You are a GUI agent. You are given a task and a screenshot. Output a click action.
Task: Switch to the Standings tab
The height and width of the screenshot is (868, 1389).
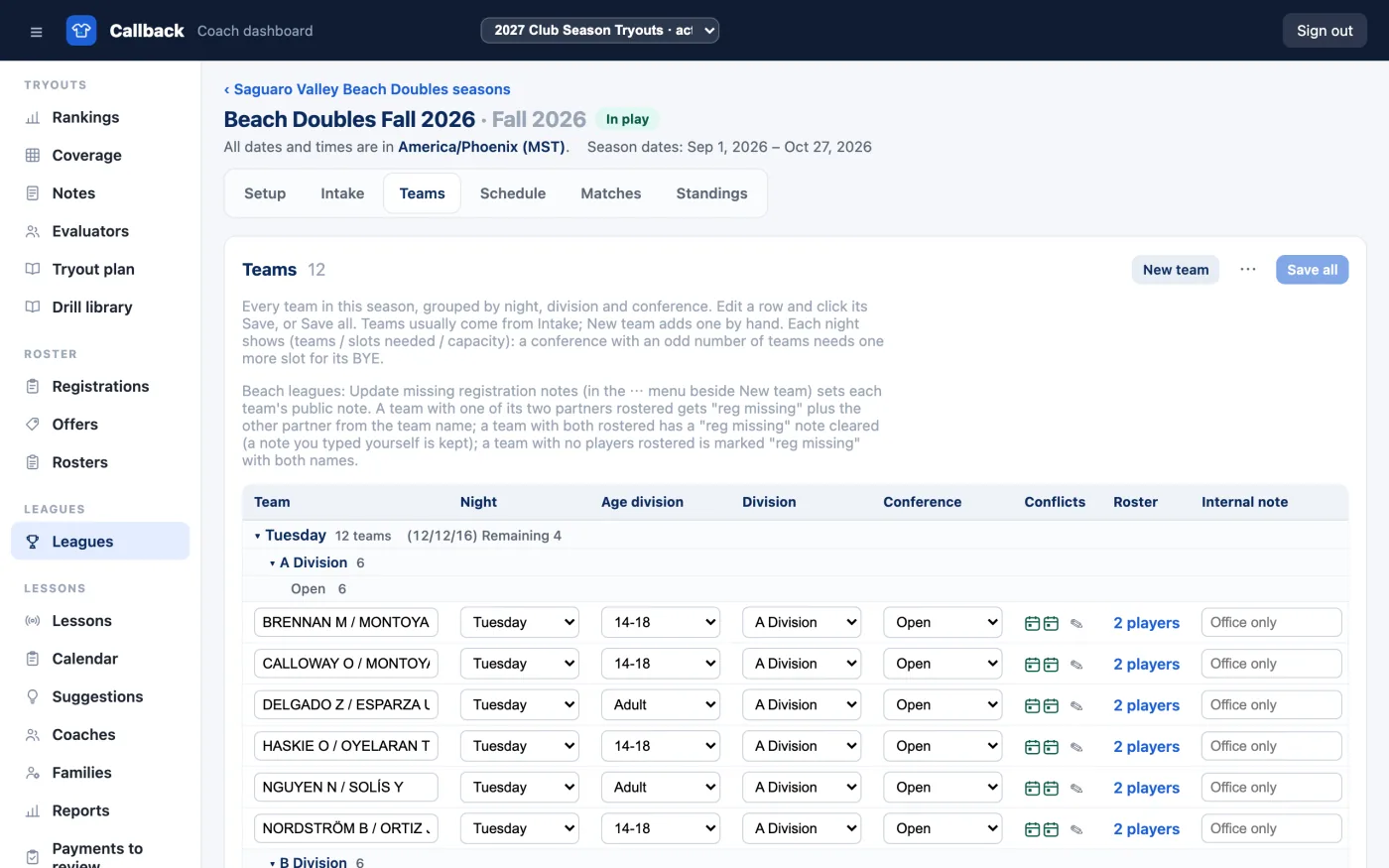tap(711, 193)
